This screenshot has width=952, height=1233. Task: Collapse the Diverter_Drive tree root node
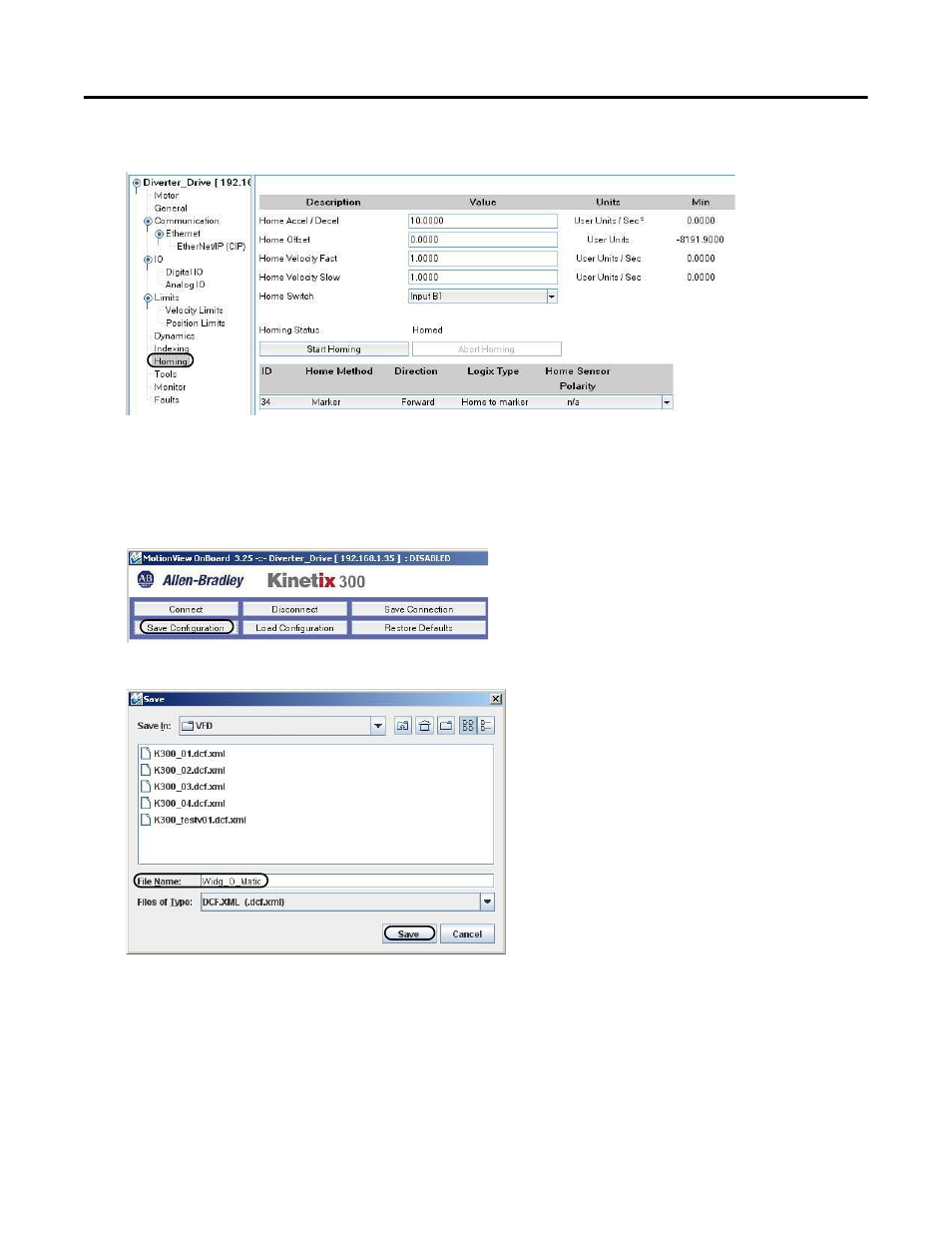[x=137, y=183]
